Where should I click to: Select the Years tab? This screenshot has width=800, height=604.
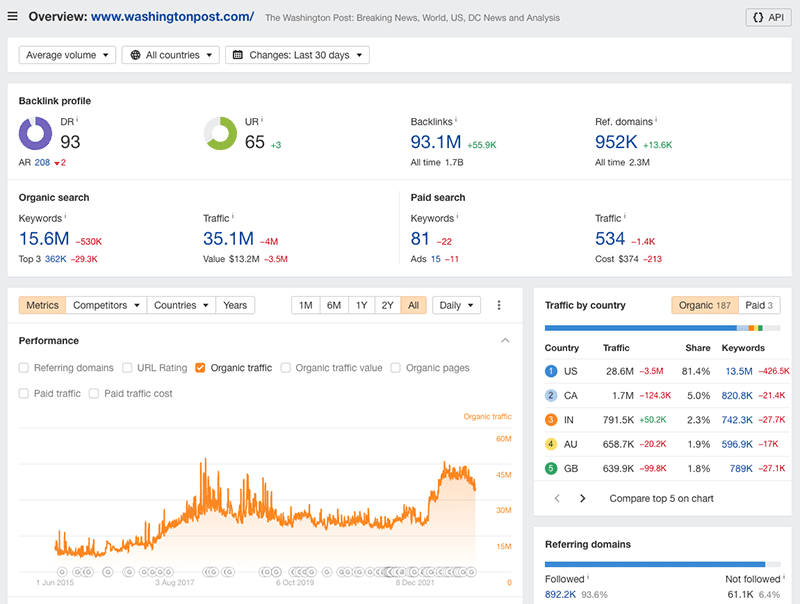pyautogui.click(x=235, y=305)
